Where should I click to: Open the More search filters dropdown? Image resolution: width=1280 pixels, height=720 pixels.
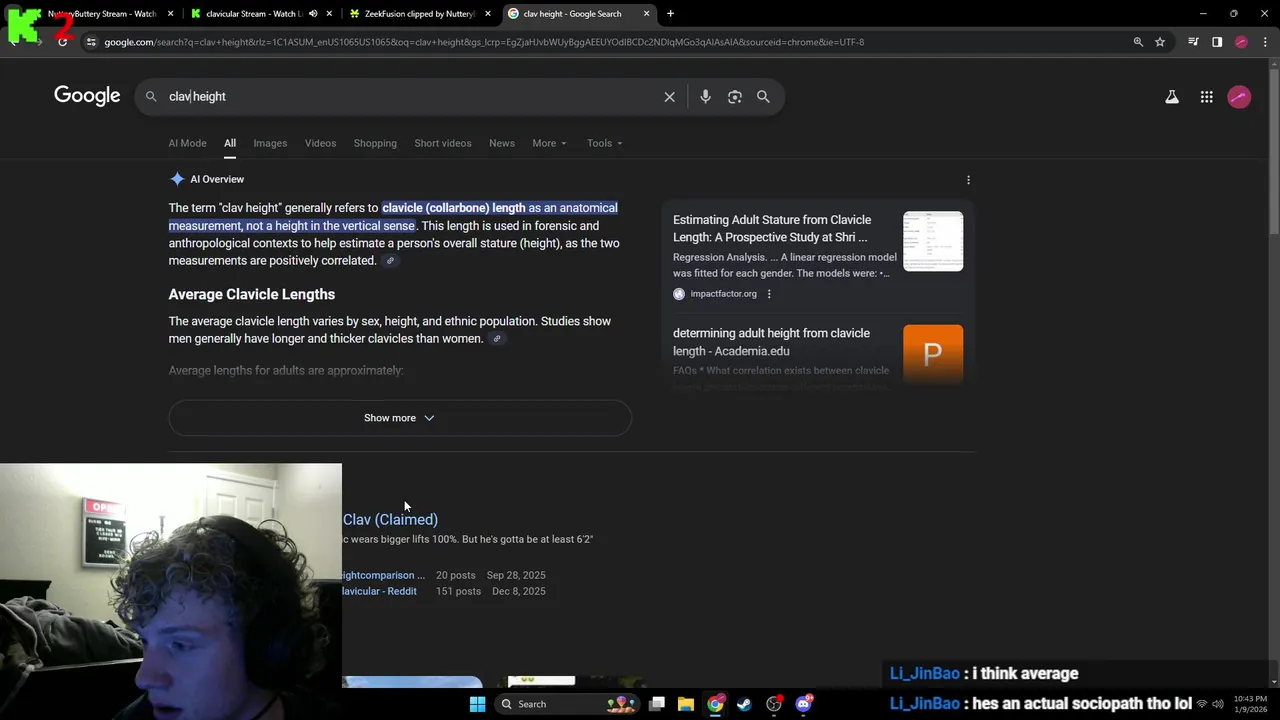[549, 143]
